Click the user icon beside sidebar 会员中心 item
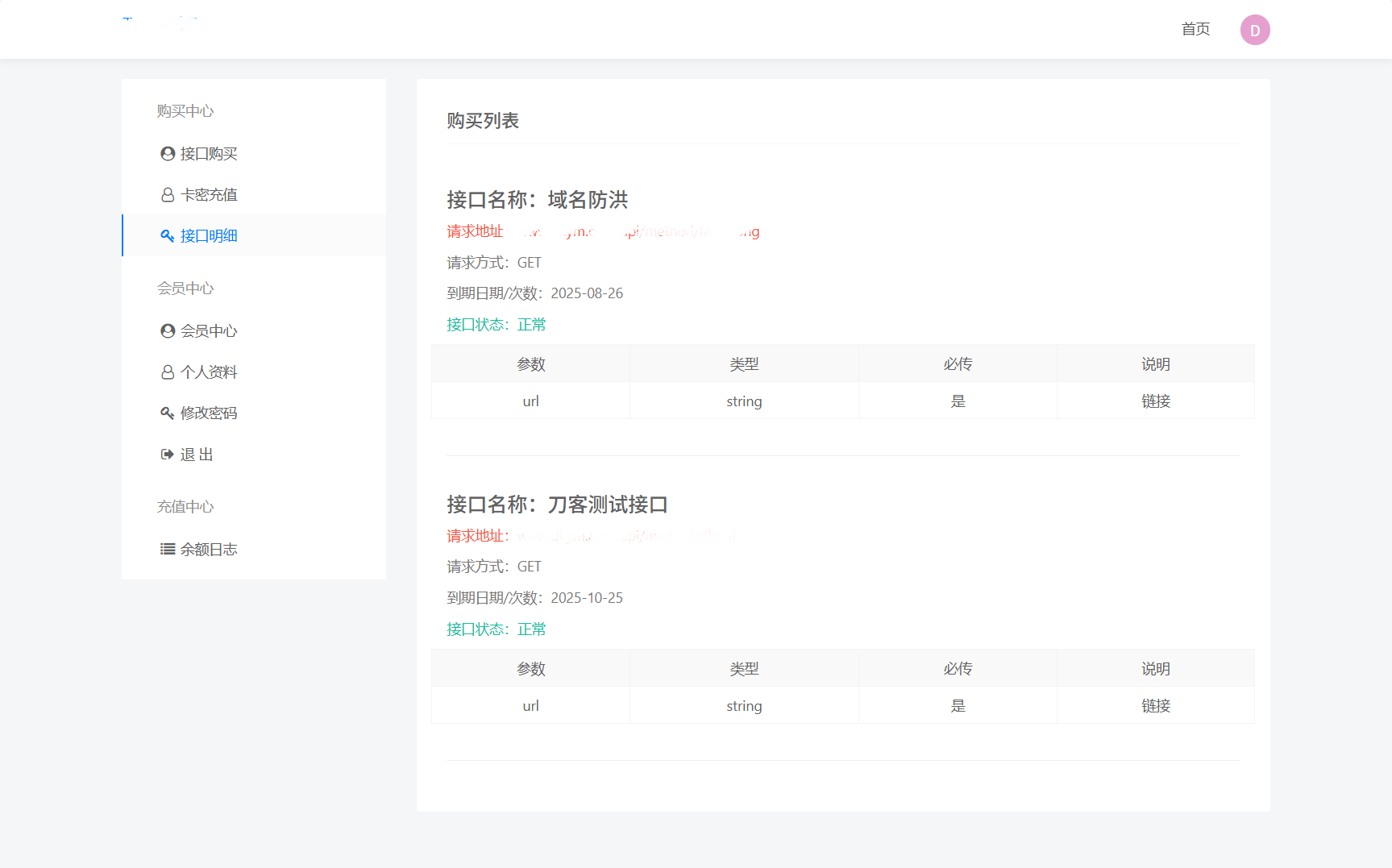The height and width of the screenshot is (868, 1392). (168, 331)
